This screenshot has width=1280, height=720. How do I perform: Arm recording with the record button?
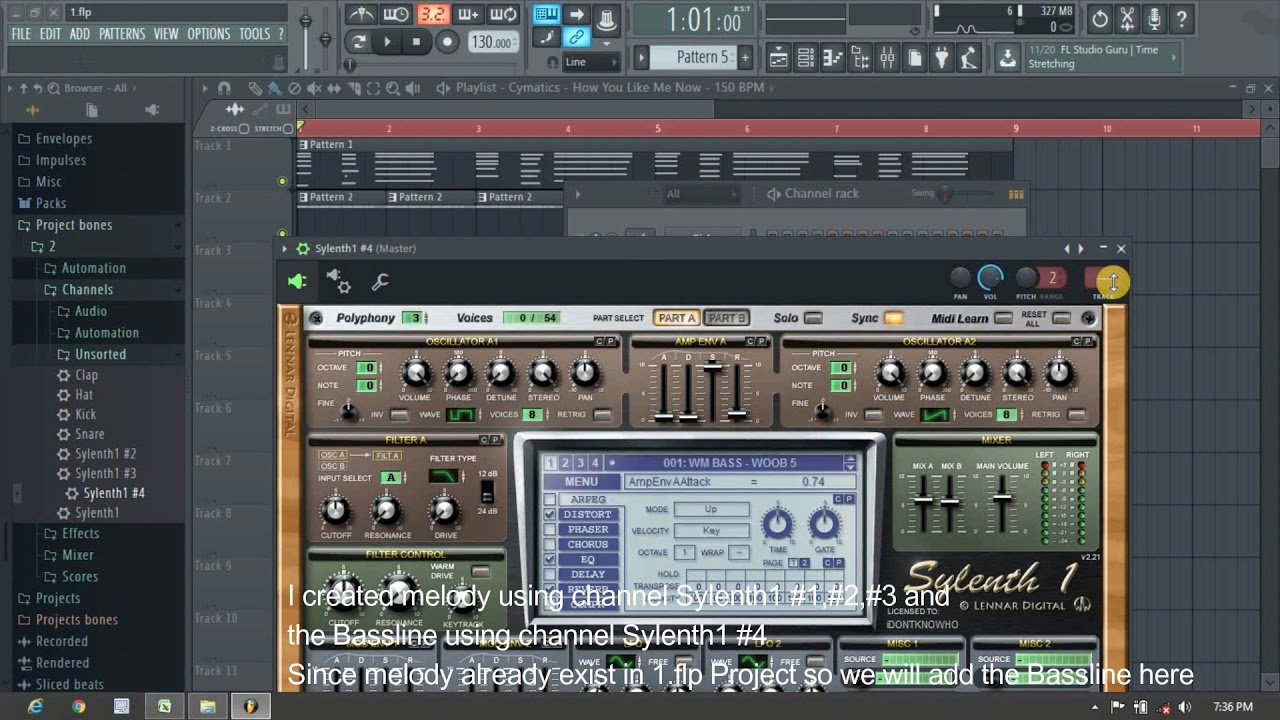click(x=447, y=42)
